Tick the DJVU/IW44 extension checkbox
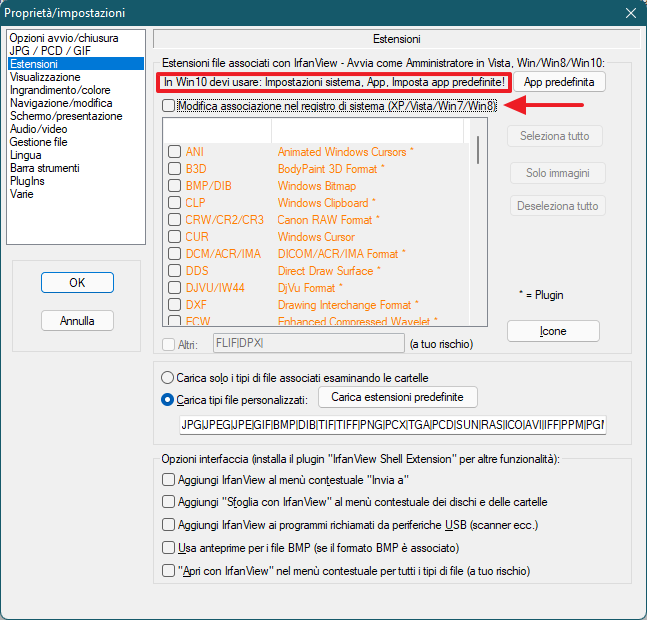This screenshot has height=620, width=647. [x=175, y=288]
